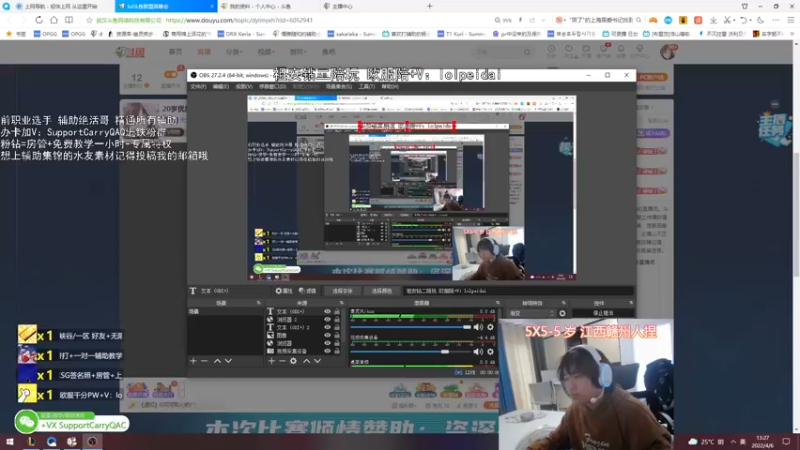Viewport: 800px width, 450px height.
Task: Pop out the Audio Mixer dock with its header icon
Action: [497, 303]
